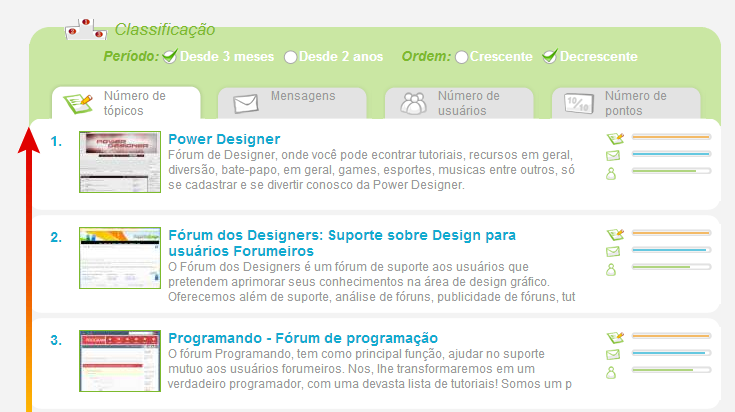Click topics icon in Fórum dos Designers row
Screen dimensions: 735x412
tap(615, 234)
